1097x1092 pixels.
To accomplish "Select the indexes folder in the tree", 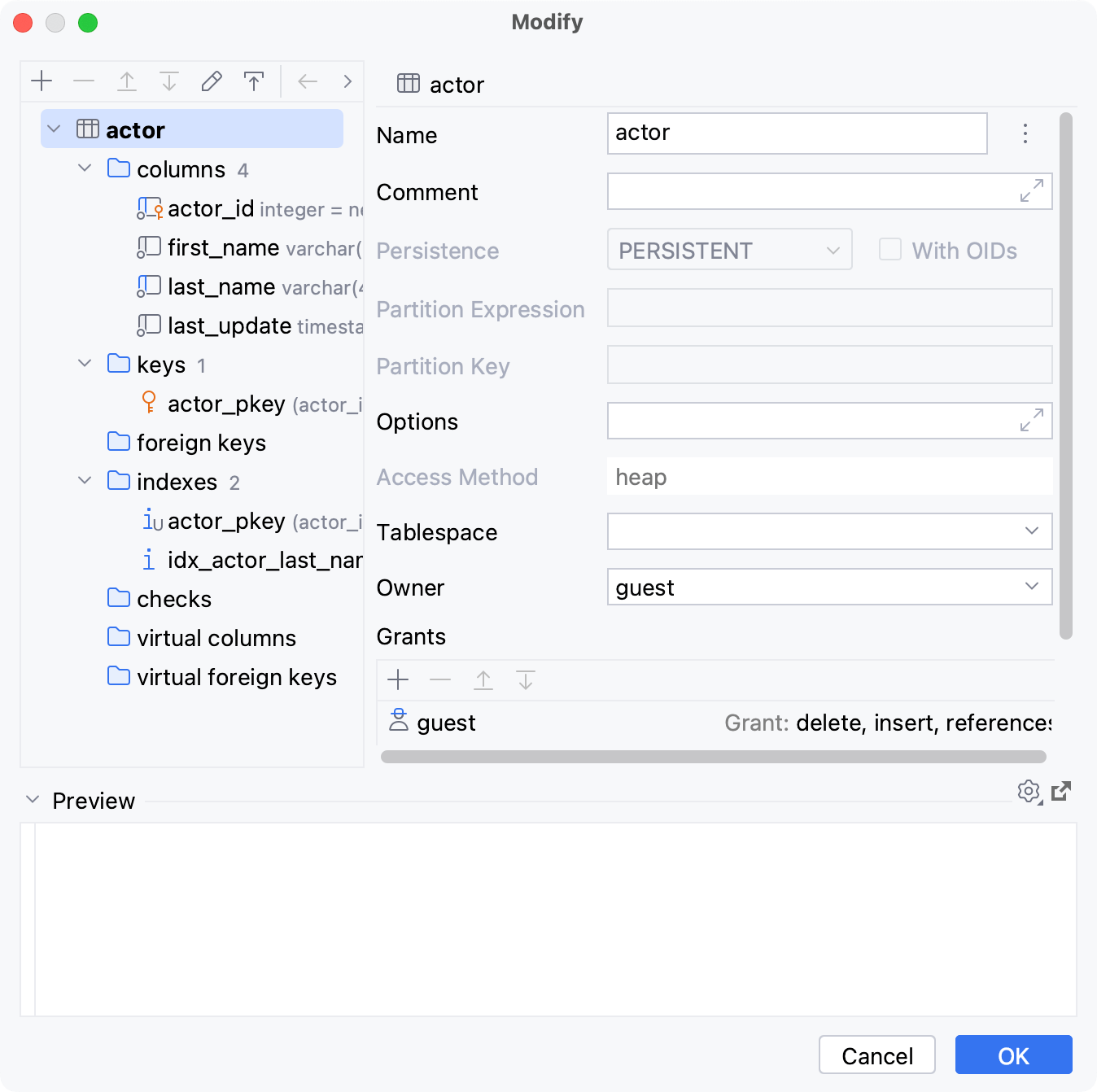I will point(177,481).
